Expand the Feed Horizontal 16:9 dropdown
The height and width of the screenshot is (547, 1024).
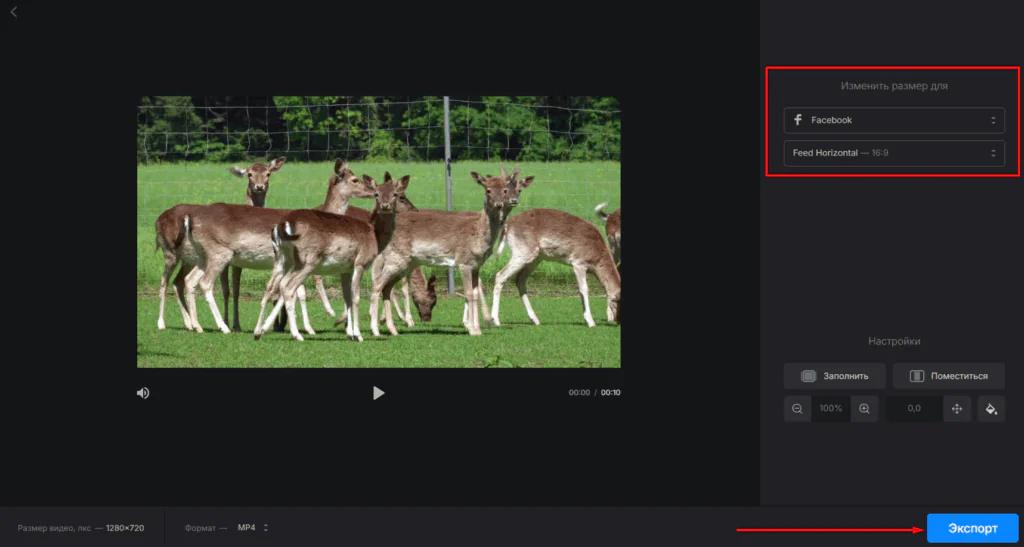point(894,153)
